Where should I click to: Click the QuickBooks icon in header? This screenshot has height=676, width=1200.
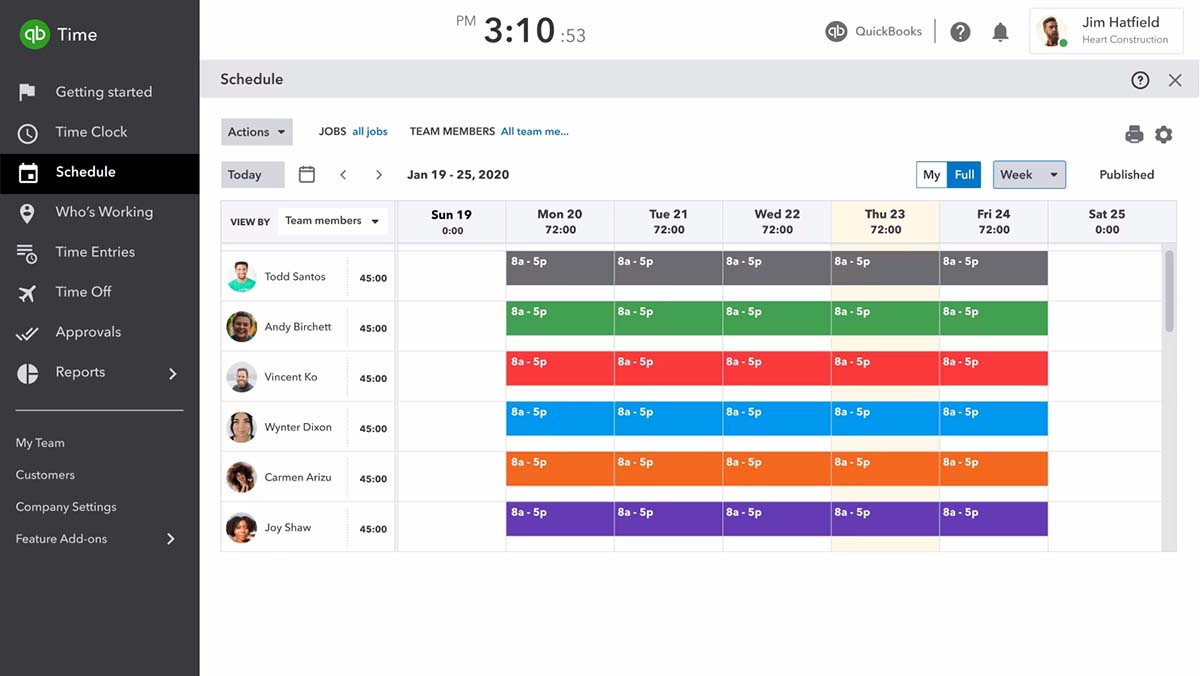[836, 32]
